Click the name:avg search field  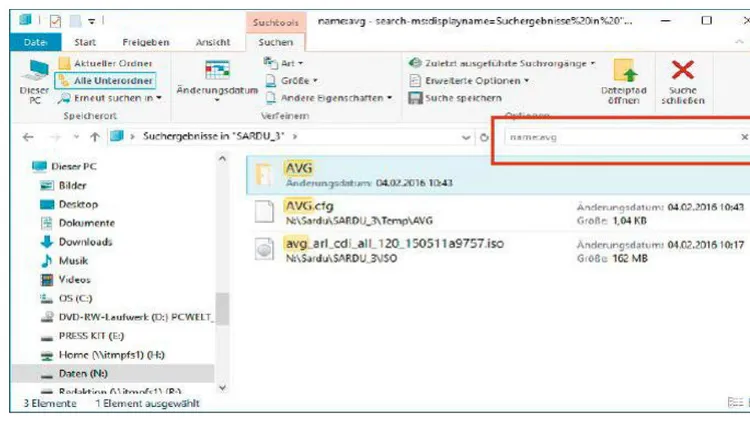(x=622, y=137)
